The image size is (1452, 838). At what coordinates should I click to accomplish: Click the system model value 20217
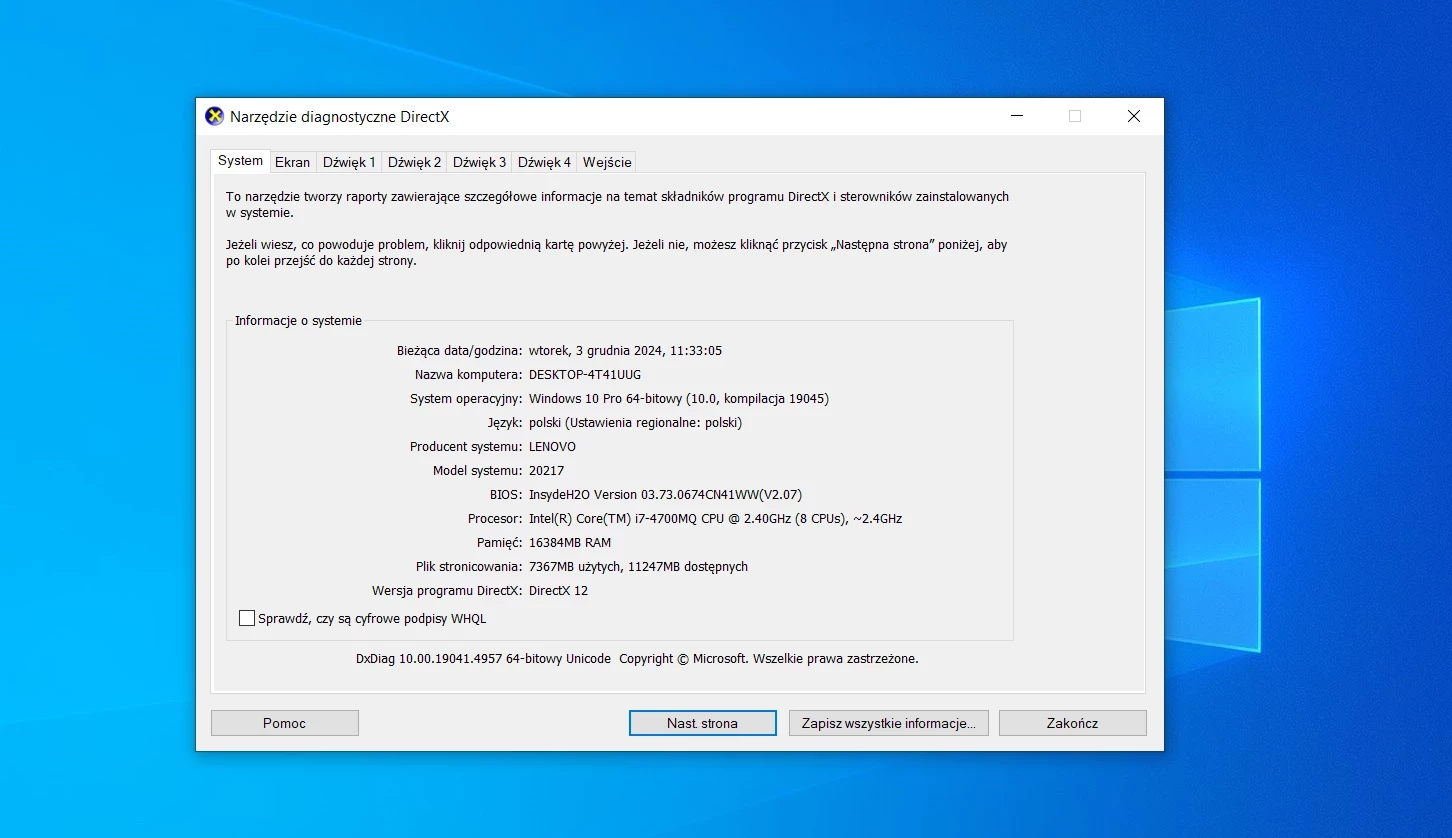coord(547,471)
